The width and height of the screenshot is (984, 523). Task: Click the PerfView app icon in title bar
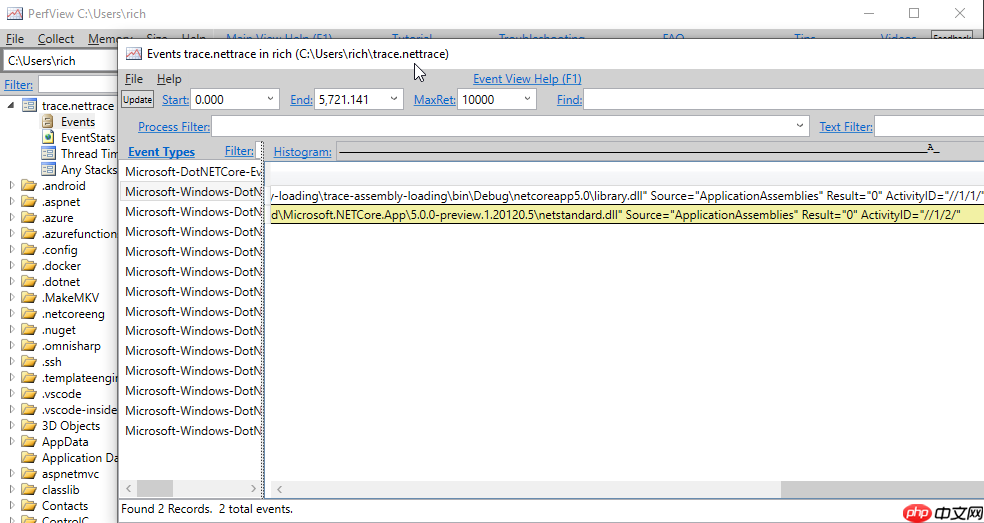[14, 13]
